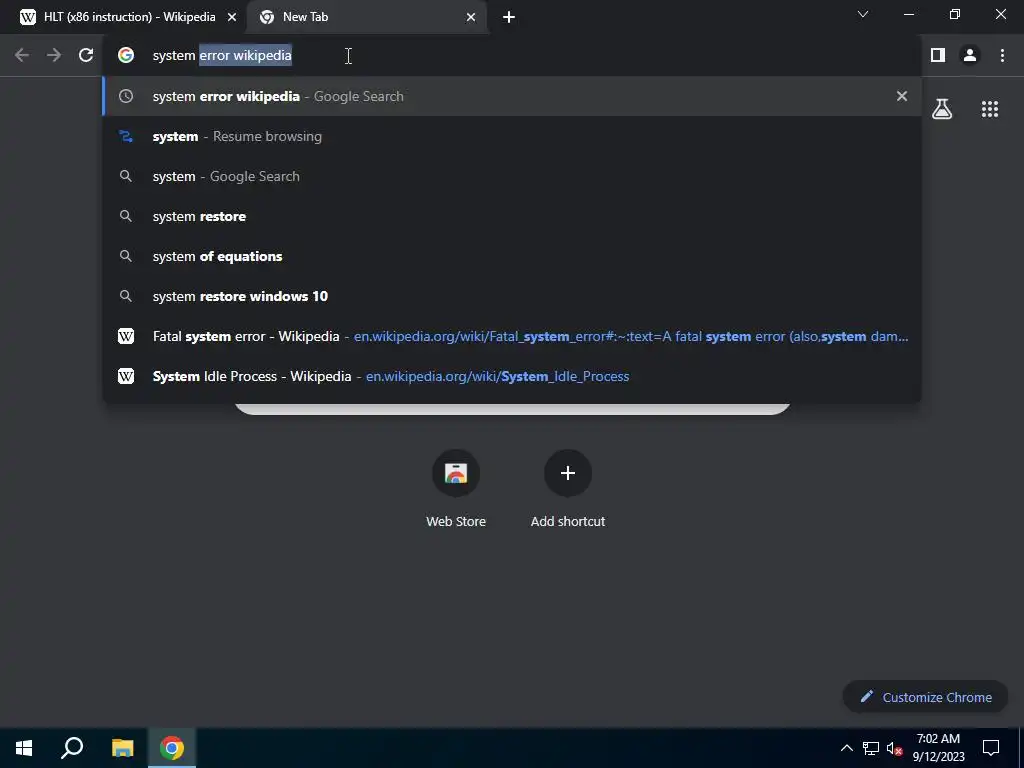Close the HLT Wikipedia tab
This screenshot has width=1024, height=768.
coord(232,17)
